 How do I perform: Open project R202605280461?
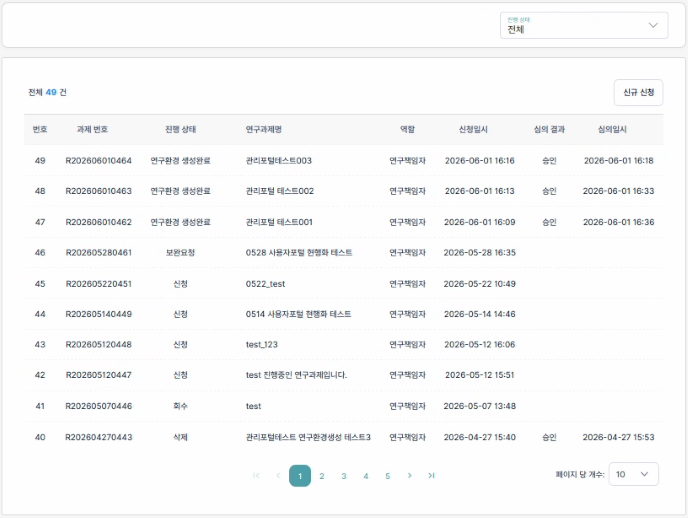coord(99,253)
